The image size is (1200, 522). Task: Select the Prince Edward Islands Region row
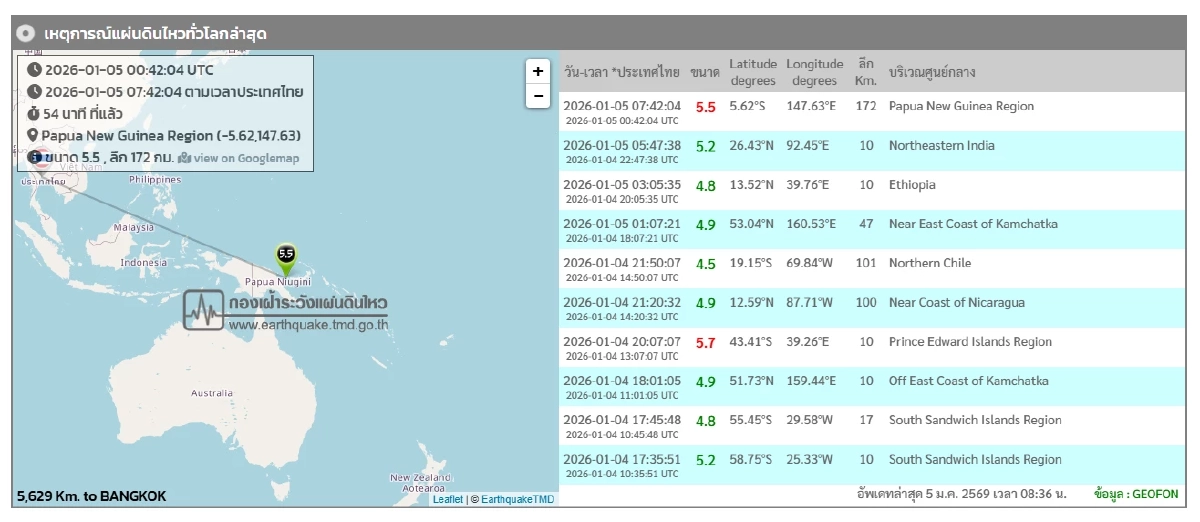tap(870, 347)
